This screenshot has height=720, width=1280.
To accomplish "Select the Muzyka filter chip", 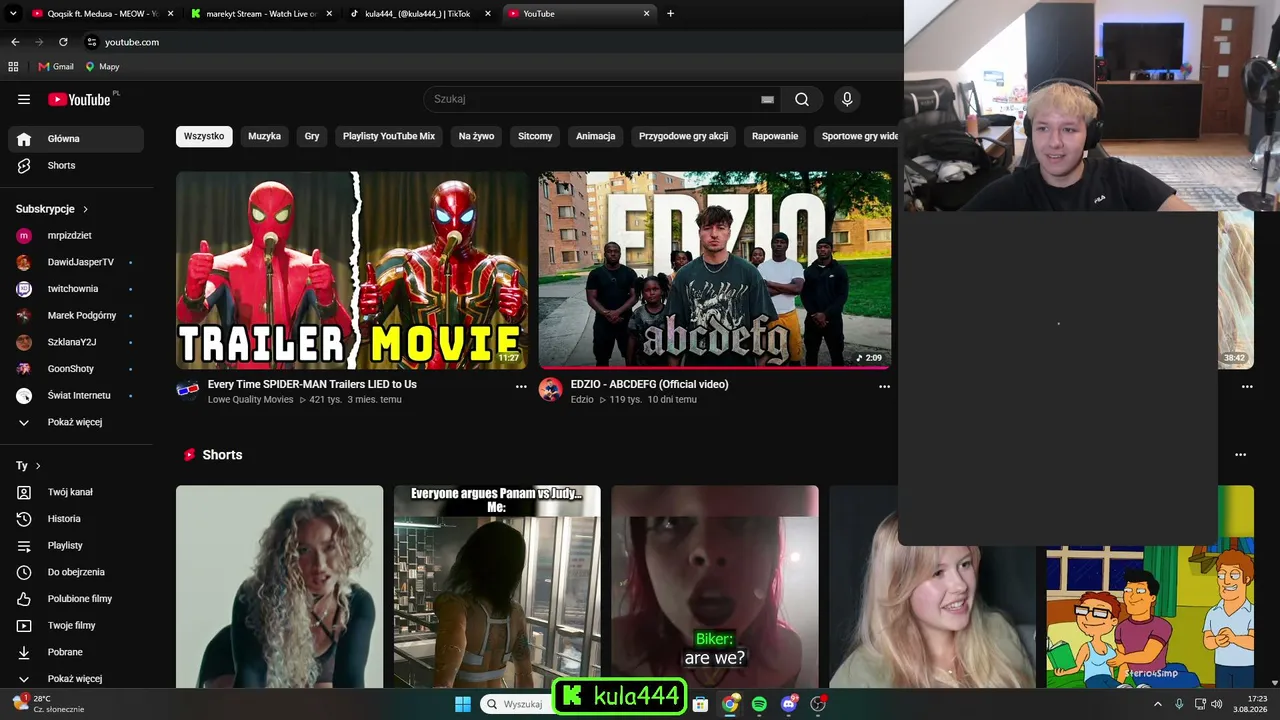I will pos(265,136).
